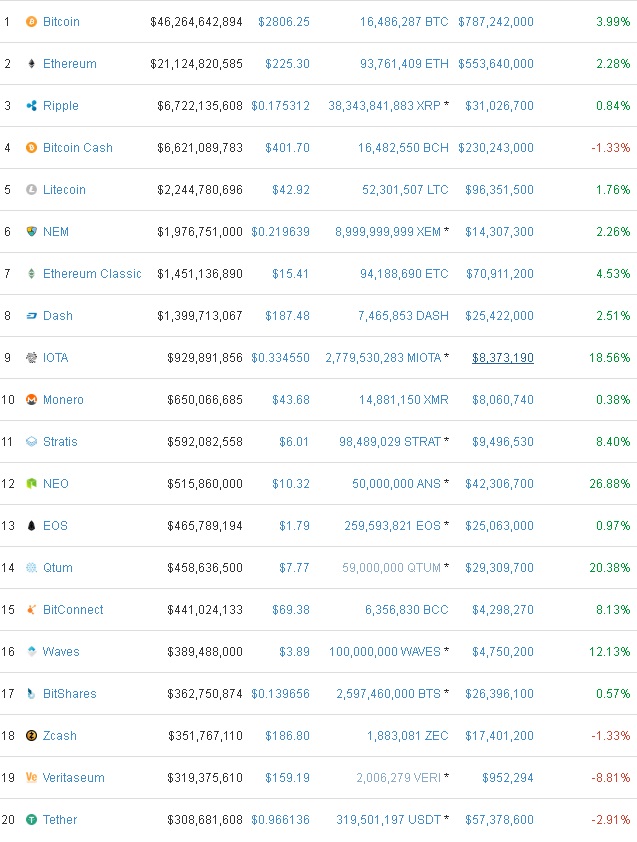The width and height of the screenshot is (637, 842).
Task: Open the Bitcoin name link
Action: point(61,21)
